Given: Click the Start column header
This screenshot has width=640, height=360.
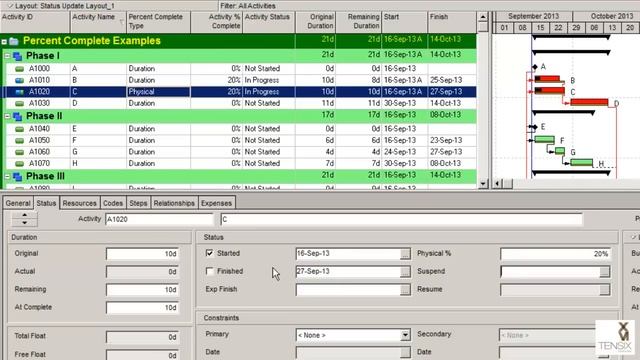Looking at the screenshot, I should [404, 22].
